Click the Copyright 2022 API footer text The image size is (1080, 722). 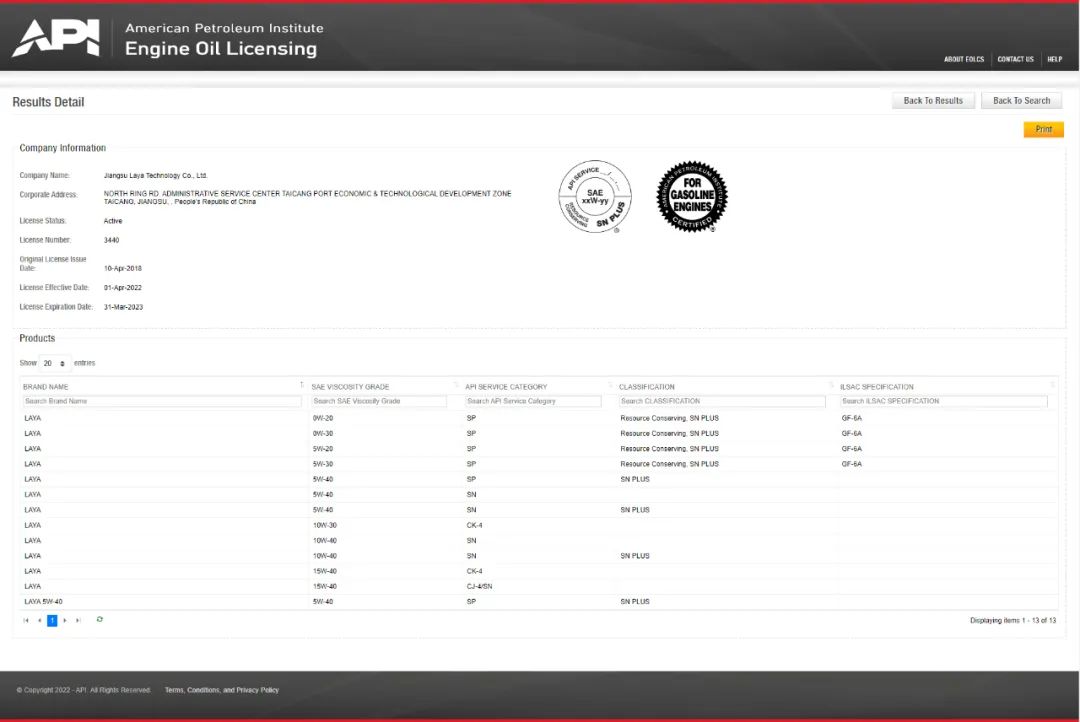pos(83,690)
